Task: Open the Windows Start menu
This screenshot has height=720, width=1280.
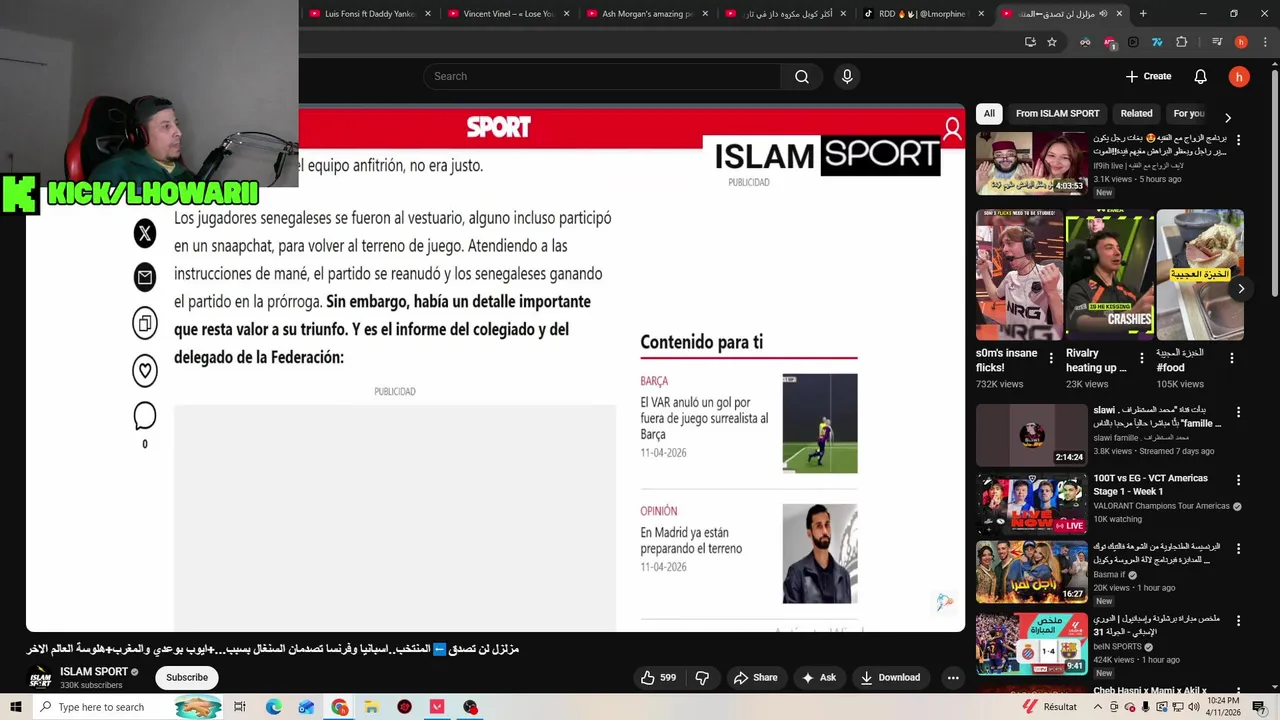Action: point(15,707)
